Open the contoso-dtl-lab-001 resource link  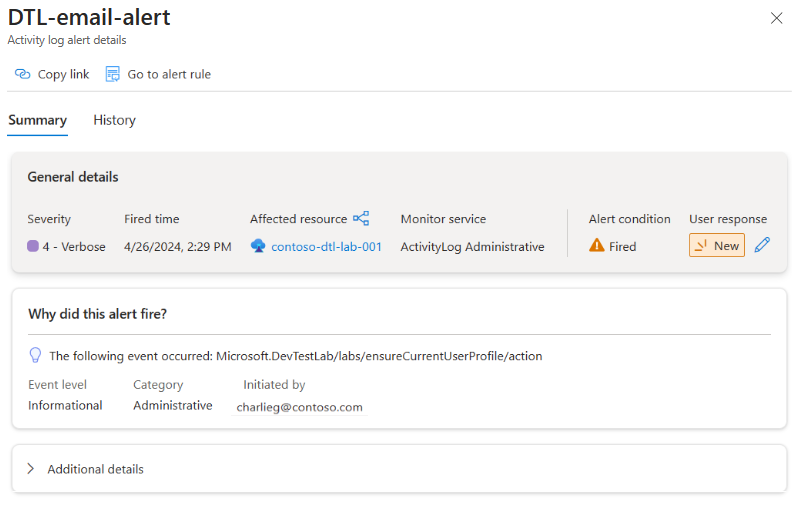click(x=326, y=246)
